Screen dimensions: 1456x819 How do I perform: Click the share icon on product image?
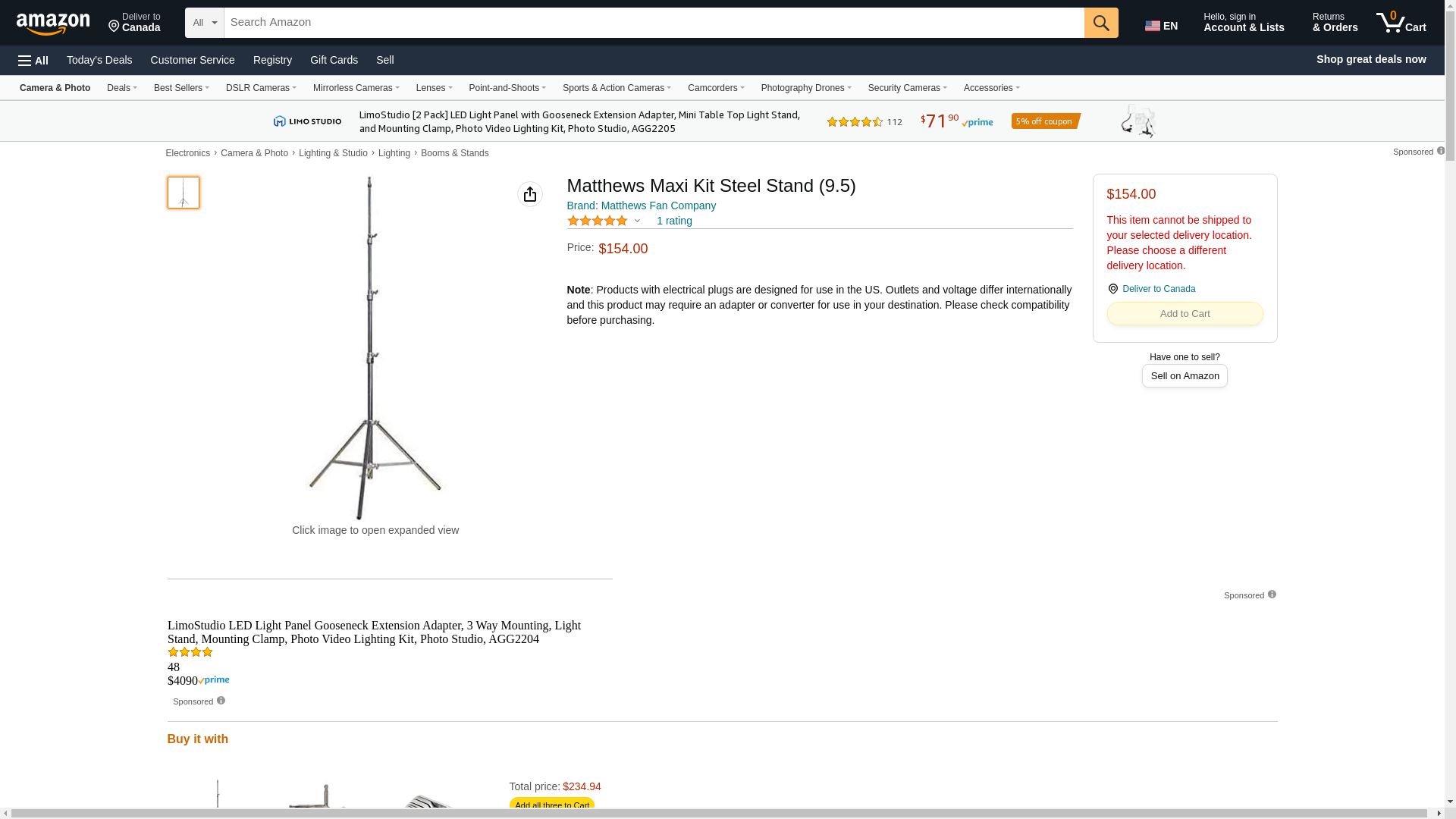[x=530, y=194]
